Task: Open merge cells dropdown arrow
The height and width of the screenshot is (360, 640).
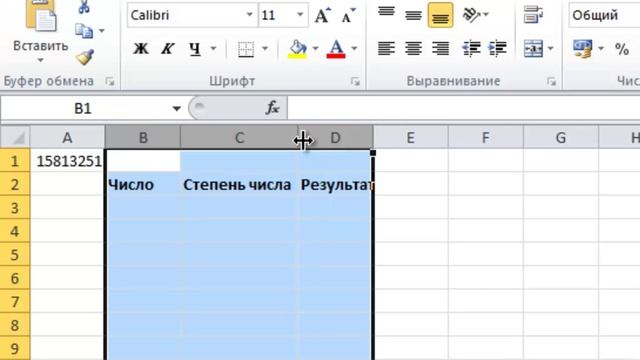Action: 551,49
